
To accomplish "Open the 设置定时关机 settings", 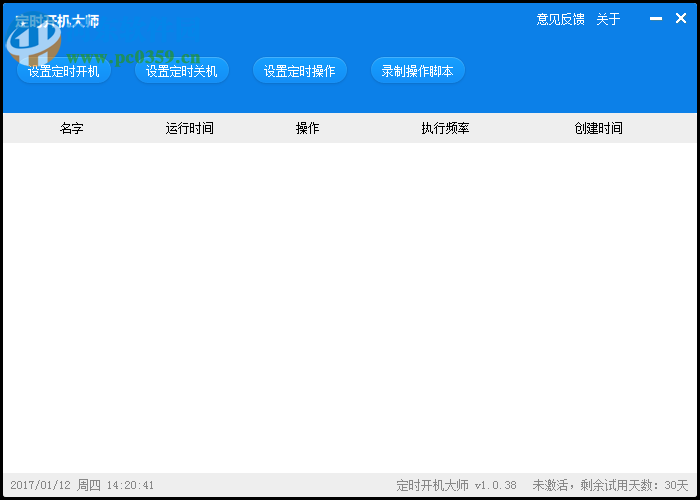I will 182,71.
